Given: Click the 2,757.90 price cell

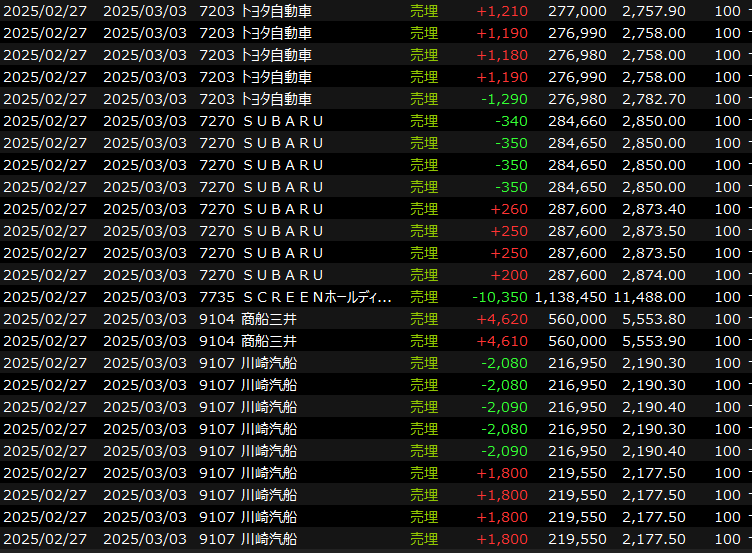Looking at the screenshot, I should pyautogui.click(x=653, y=11).
